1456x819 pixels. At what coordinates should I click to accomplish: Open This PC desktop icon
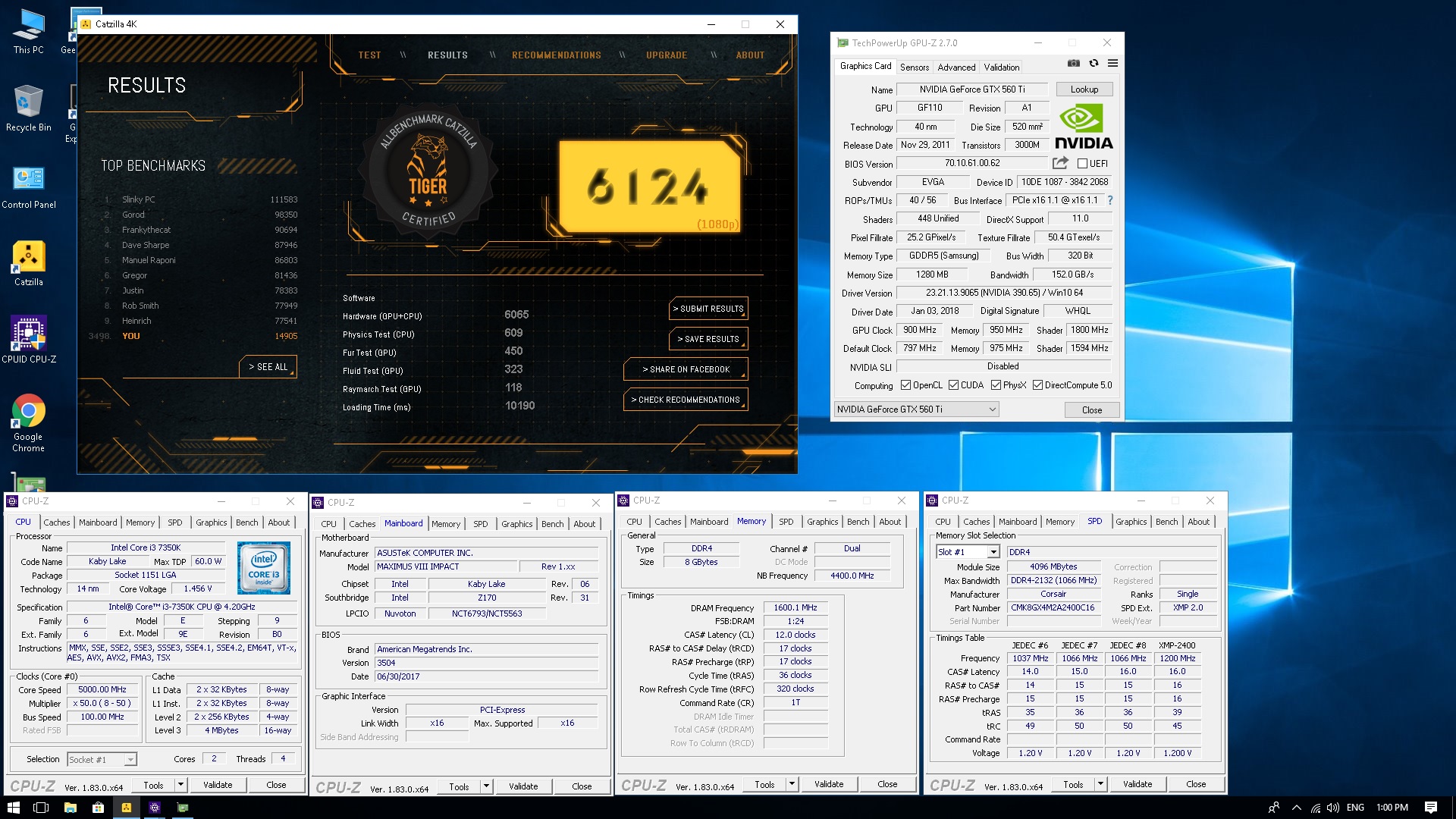coord(28,32)
